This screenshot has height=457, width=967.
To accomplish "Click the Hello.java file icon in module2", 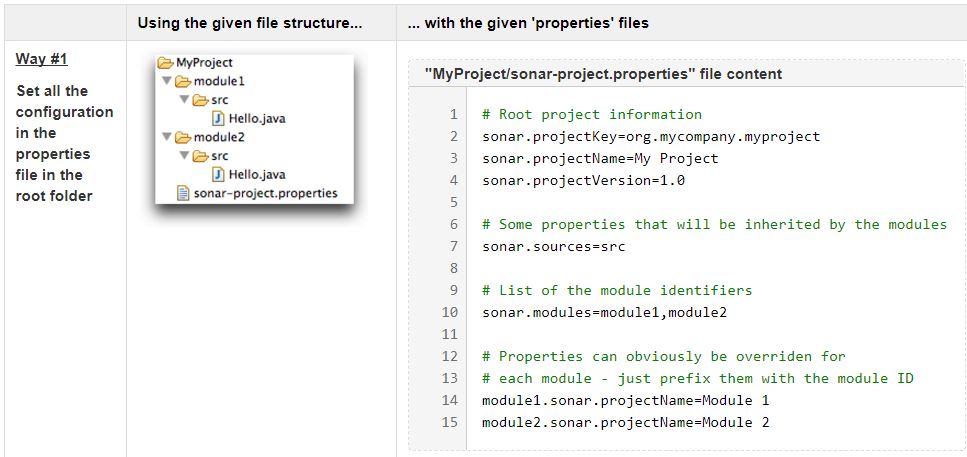I will pyautogui.click(x=219, y=175).
